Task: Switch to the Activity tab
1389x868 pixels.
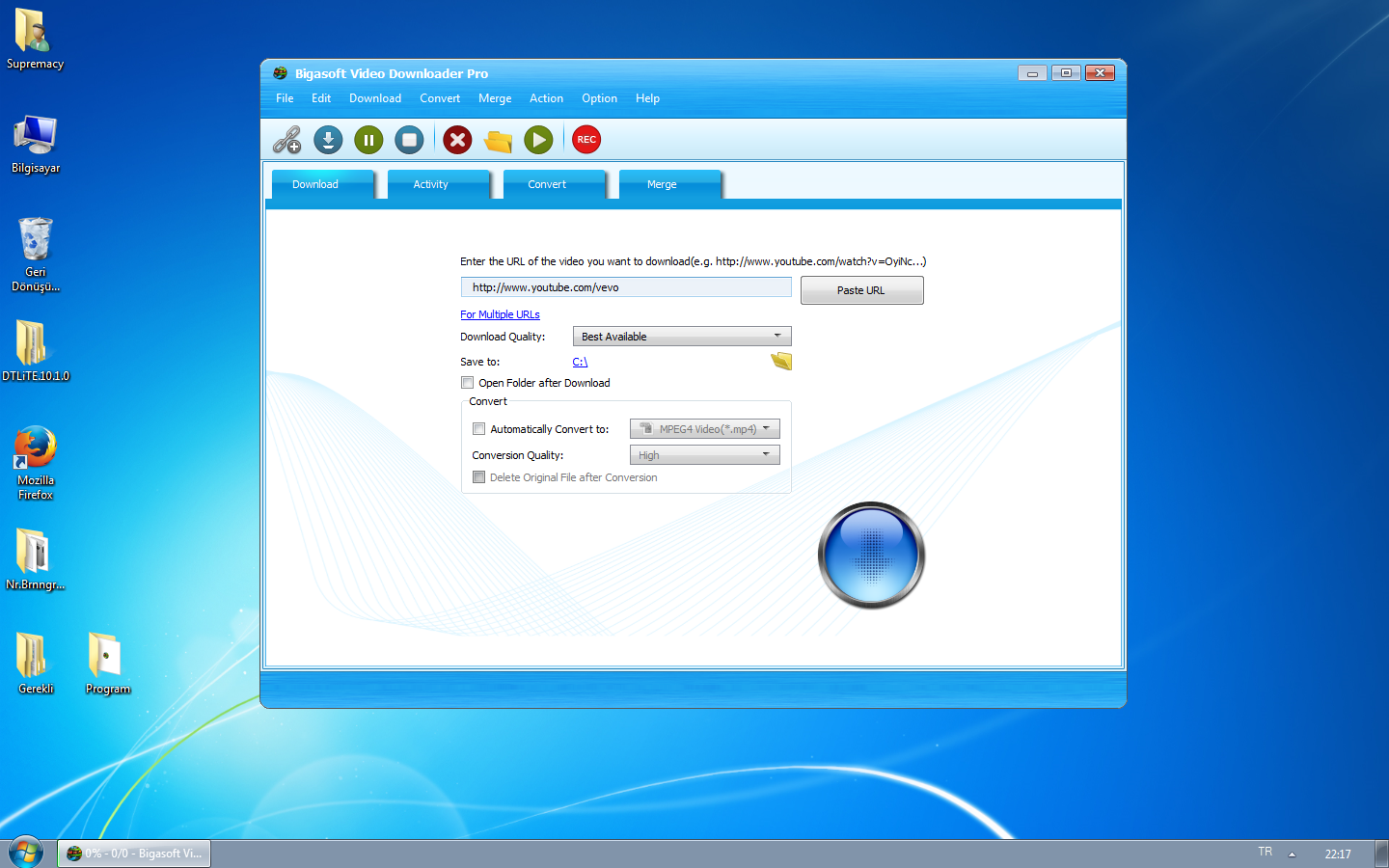Action: (x=439, y=184)
